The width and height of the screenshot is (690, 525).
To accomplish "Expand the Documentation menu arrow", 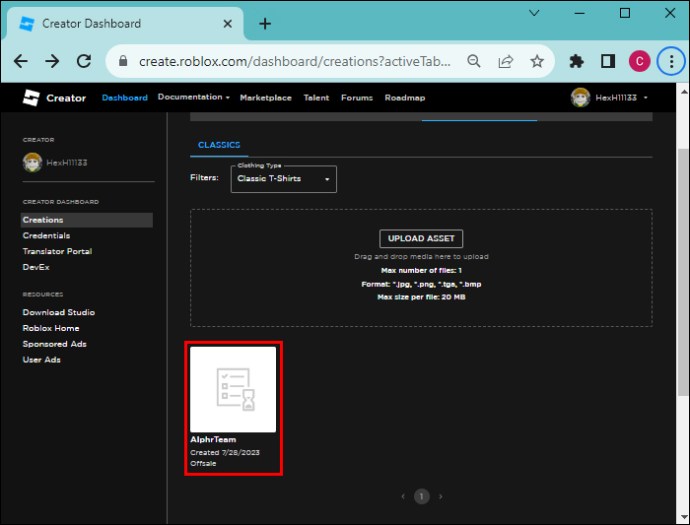I will coord(228,98).
